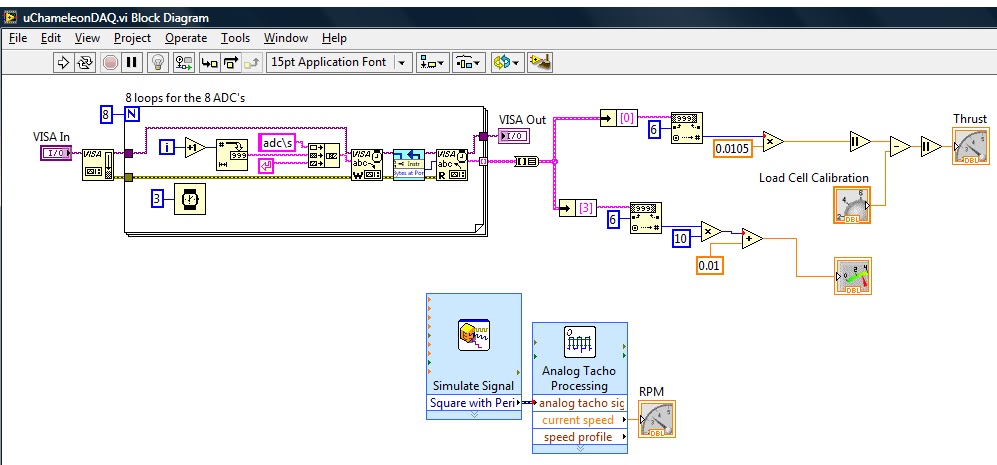Image resolution: width=997 pixels, height=465 pixels.
Task: Select the Subtract function node
Action: tap(900, 146)
